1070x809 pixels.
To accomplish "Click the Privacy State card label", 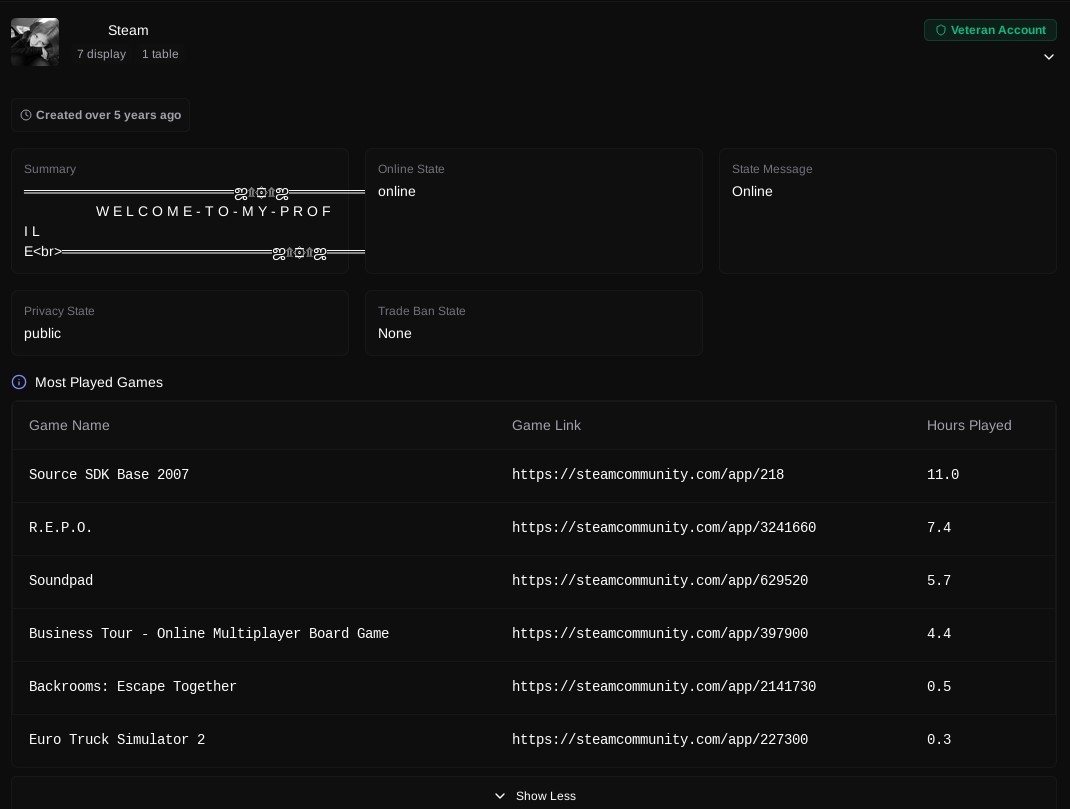I will [59, 311].
